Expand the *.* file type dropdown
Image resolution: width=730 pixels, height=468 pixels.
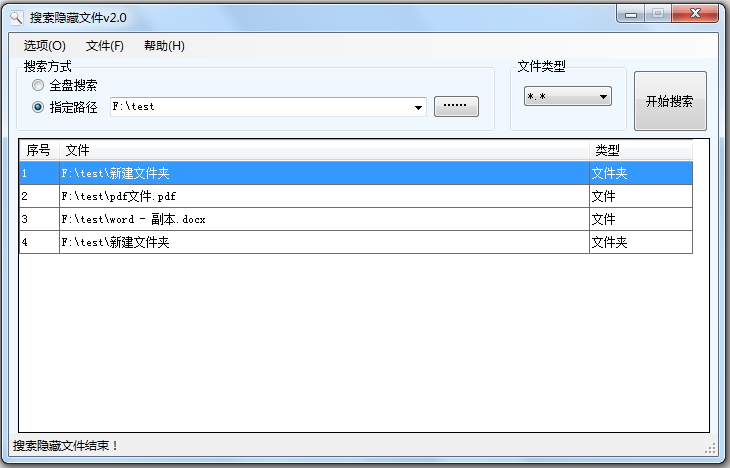click(x=603, y=97)
